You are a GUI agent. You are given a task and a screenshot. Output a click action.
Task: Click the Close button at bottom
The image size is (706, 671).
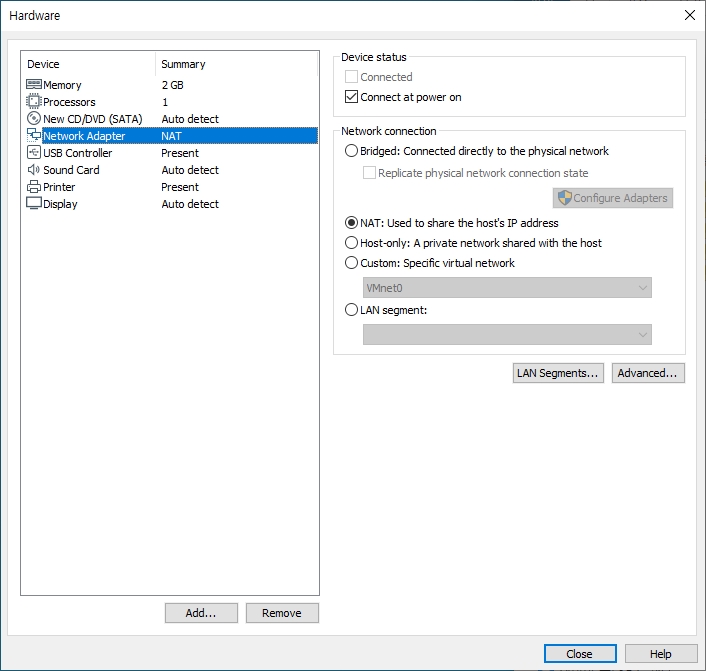(x=580, y=653)
